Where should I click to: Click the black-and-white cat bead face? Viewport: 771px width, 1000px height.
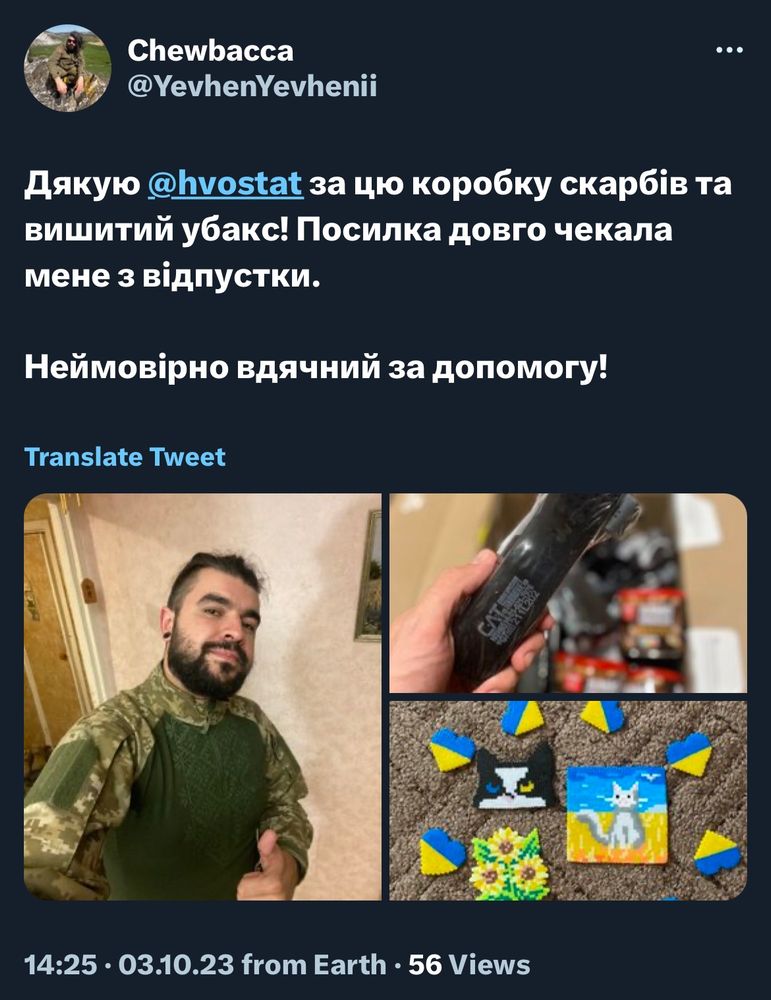(x=514, y=776)
